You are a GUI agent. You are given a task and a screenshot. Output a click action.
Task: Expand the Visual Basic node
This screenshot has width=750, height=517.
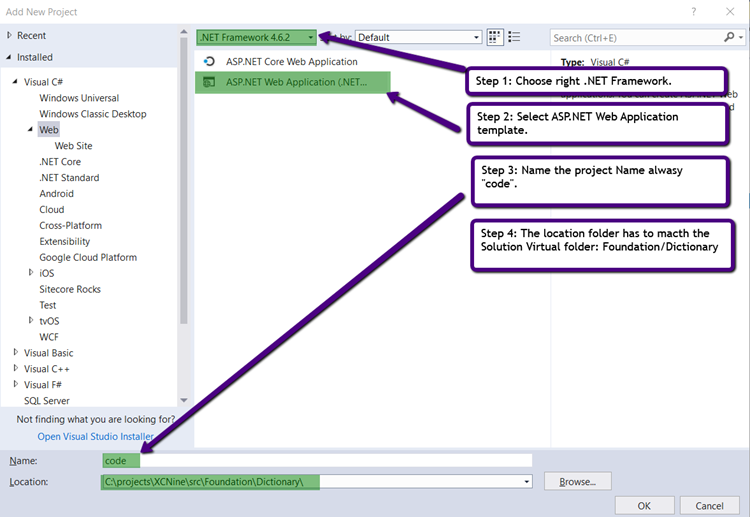[x=16, y=352]
